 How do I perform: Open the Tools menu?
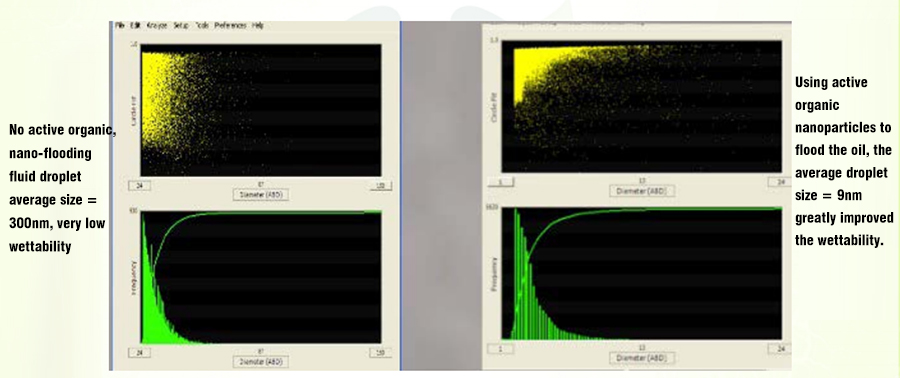201,26
